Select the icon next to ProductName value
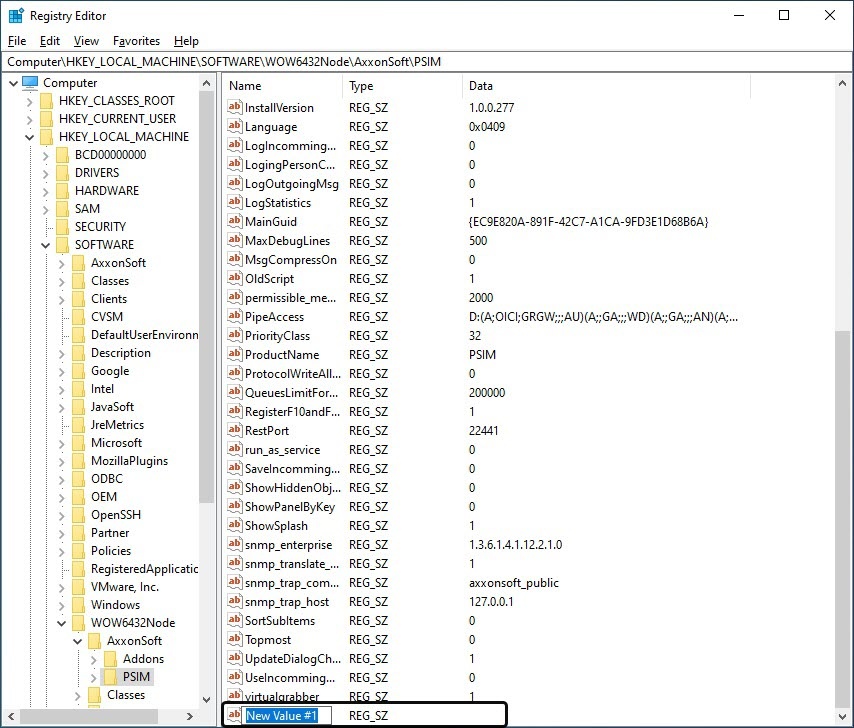The height and width of the screenshot is (728, 854). (x=236, y=354)
